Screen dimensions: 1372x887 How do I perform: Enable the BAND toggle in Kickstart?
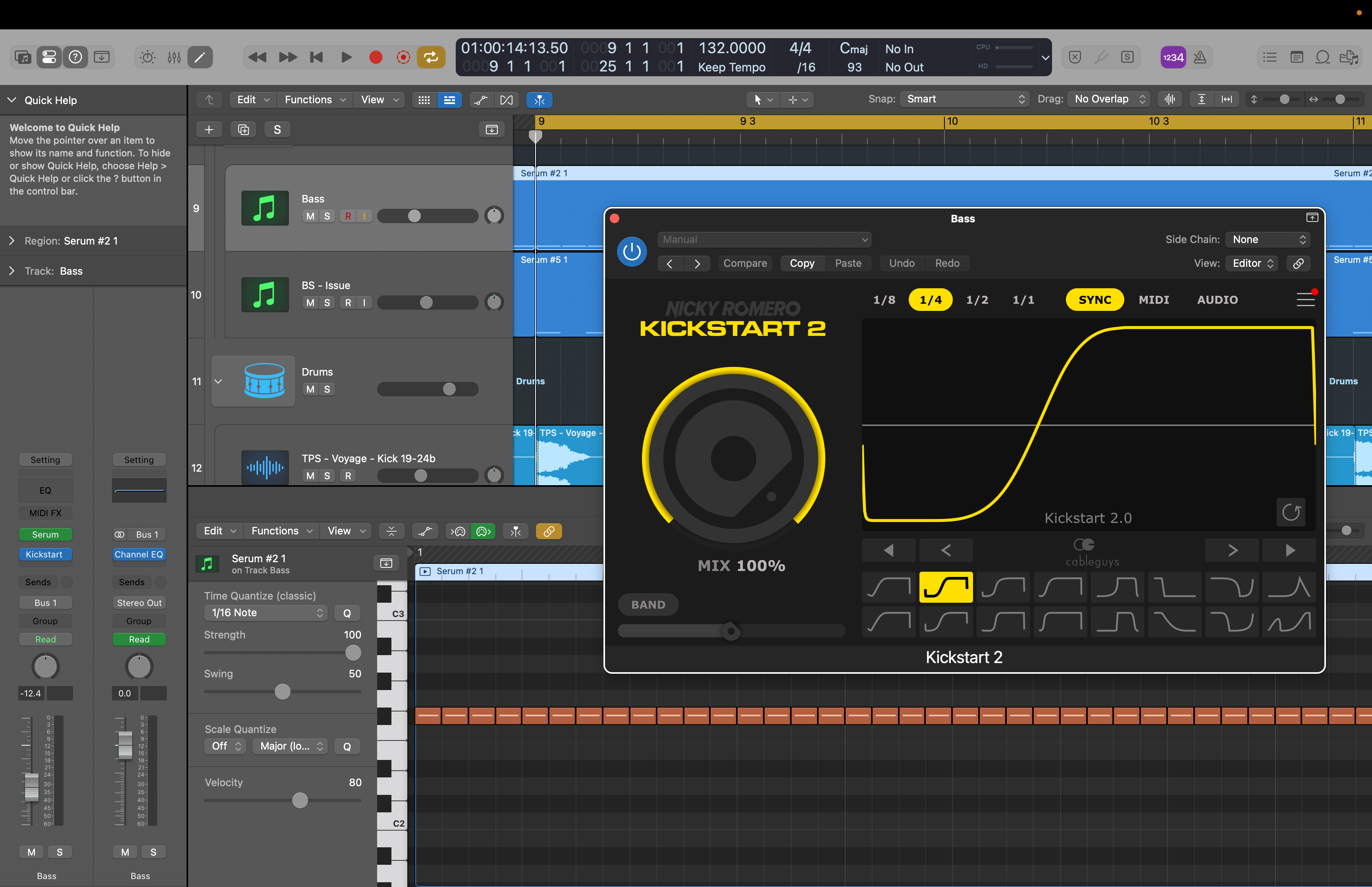[x=648, y=605]
